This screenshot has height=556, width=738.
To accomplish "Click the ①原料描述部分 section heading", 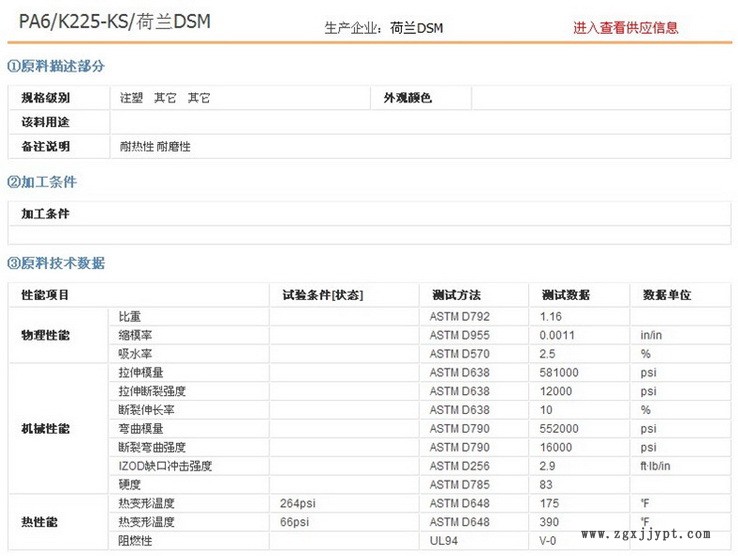I will coord(56,66).
